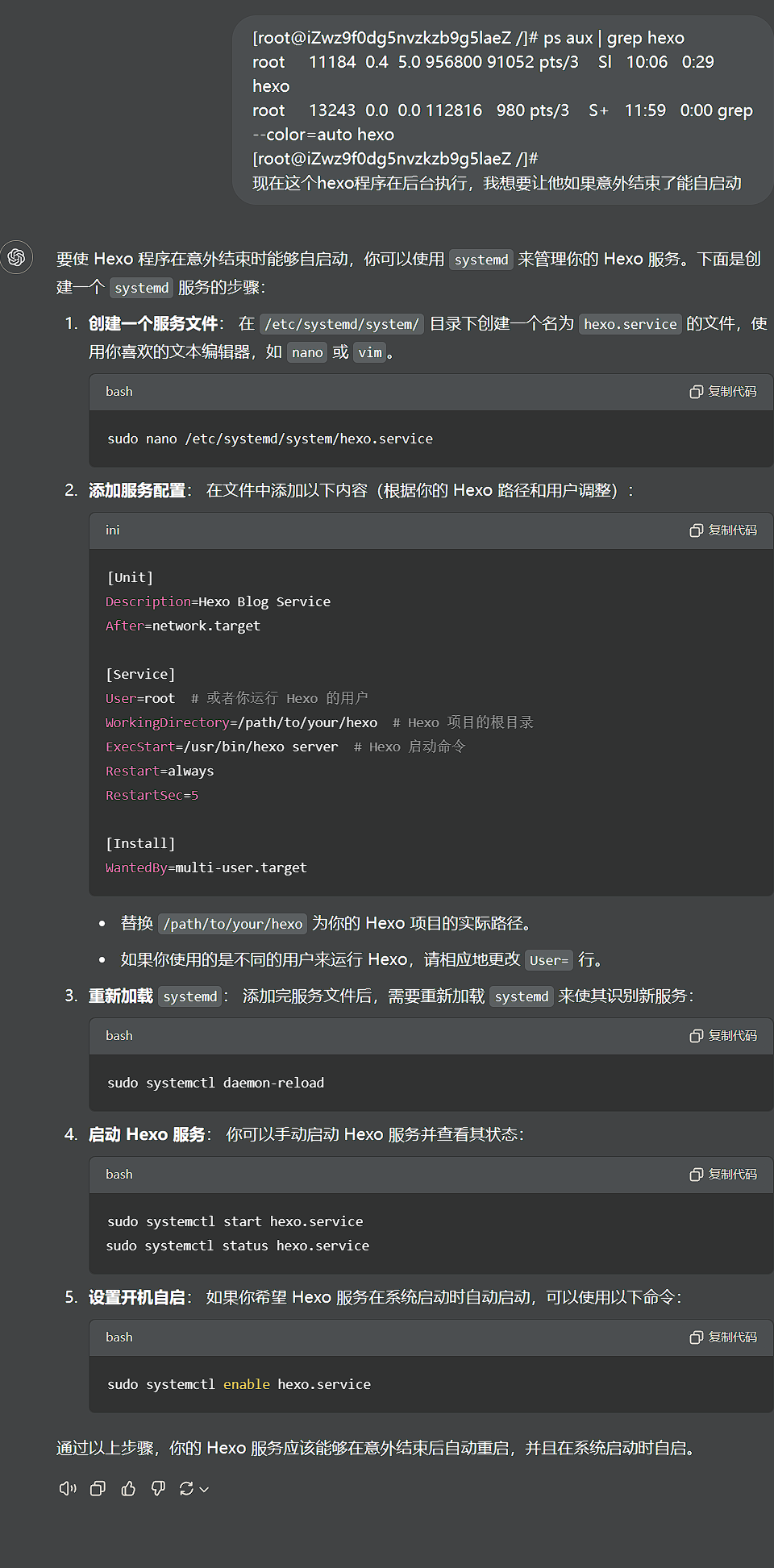Click the read aloud speaker icon

tap(68, 1488)
